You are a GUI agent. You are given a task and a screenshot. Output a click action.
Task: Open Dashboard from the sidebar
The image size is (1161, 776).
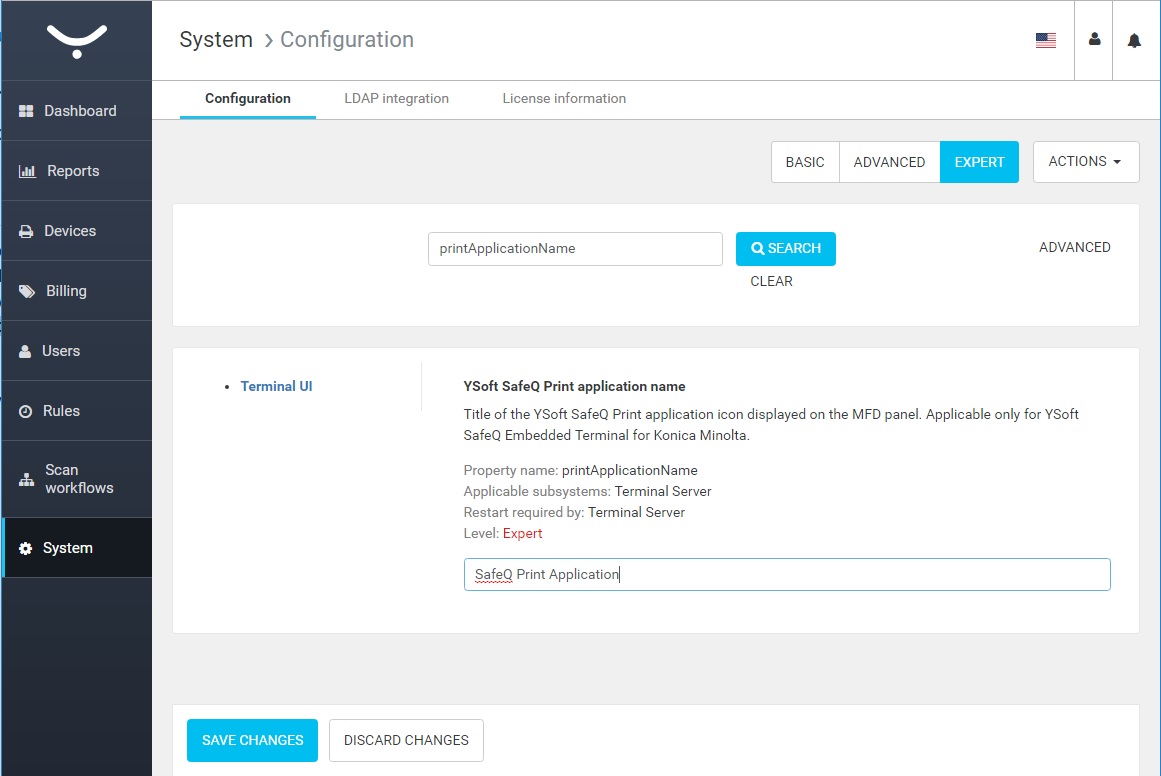(79, 111)
